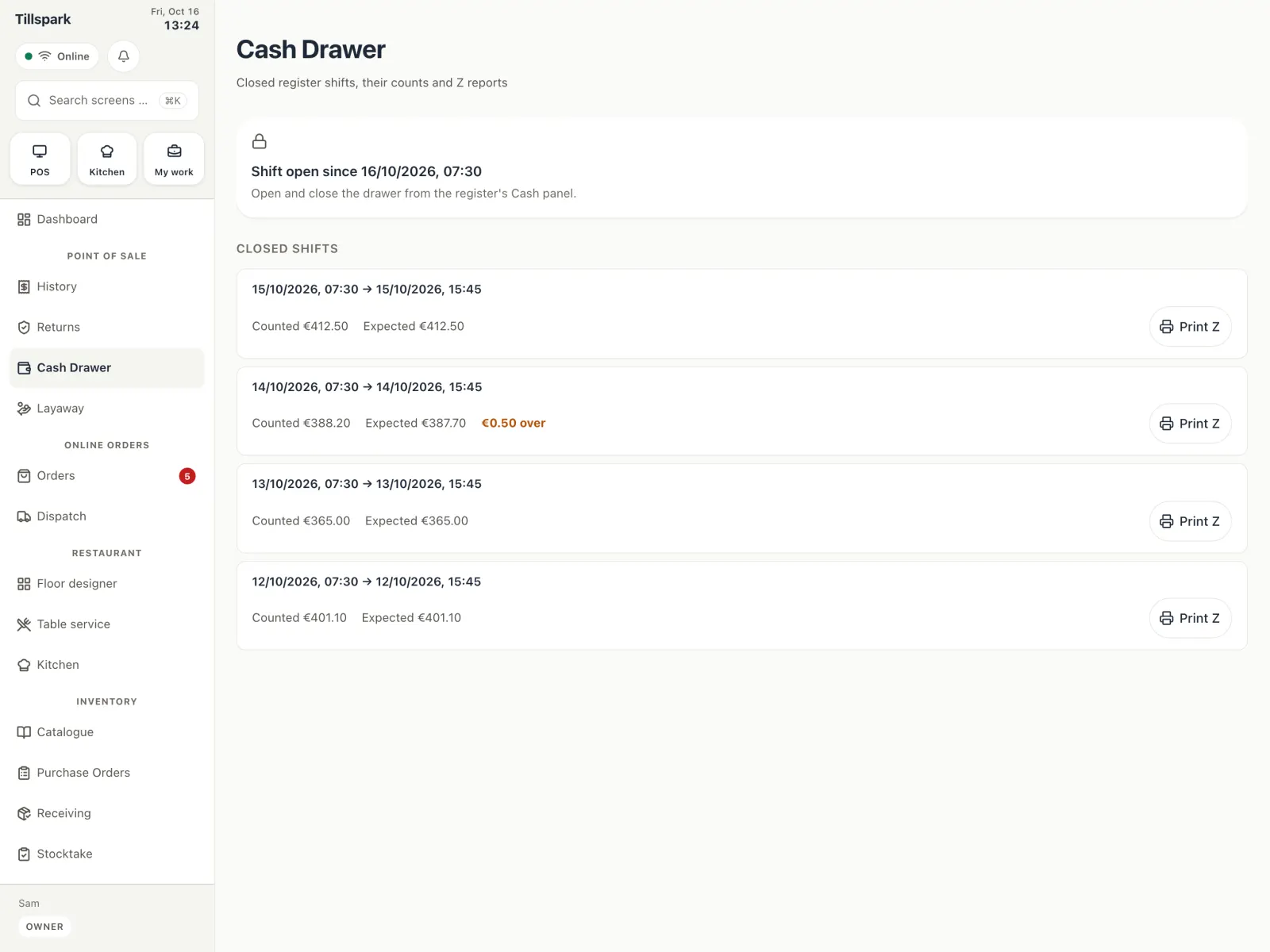Click the Online status pill
1270x952 pixels.
(x=57, y=56)
